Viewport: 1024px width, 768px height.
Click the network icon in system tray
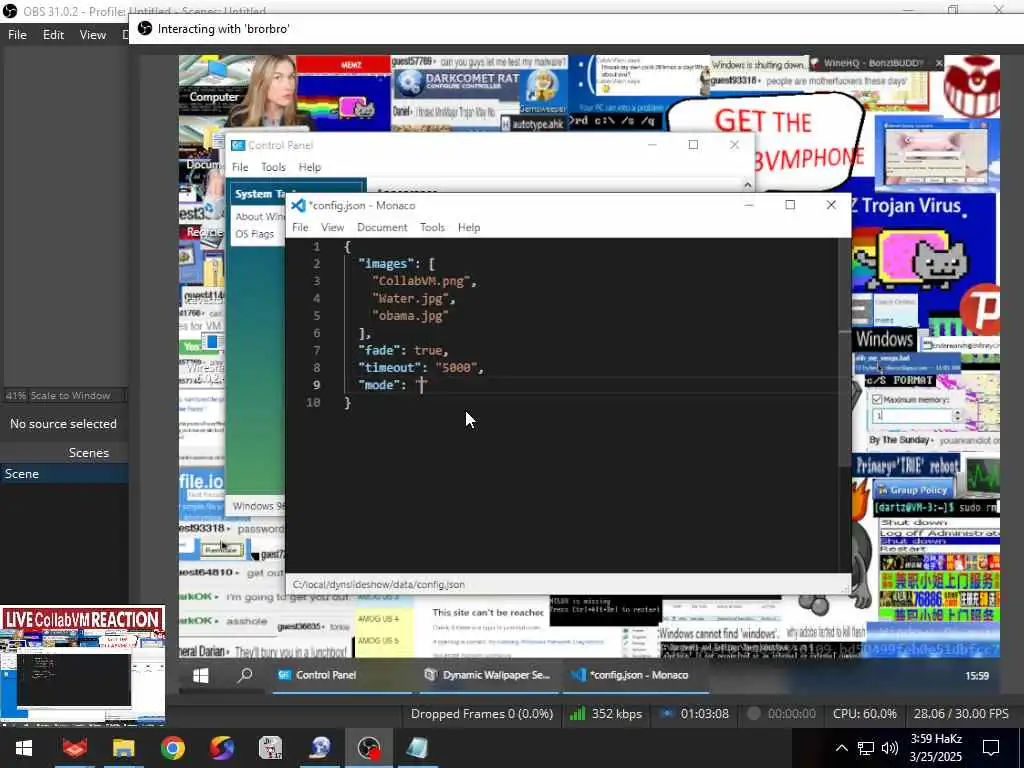coord(866,748)
